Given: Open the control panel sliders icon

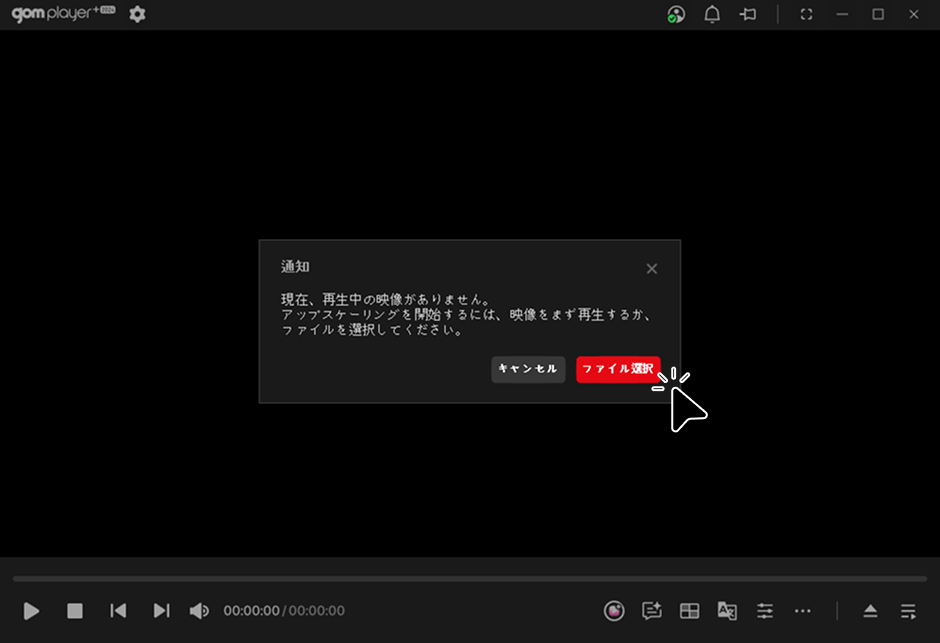Looking at the screenshot, I should coord(765,610).
